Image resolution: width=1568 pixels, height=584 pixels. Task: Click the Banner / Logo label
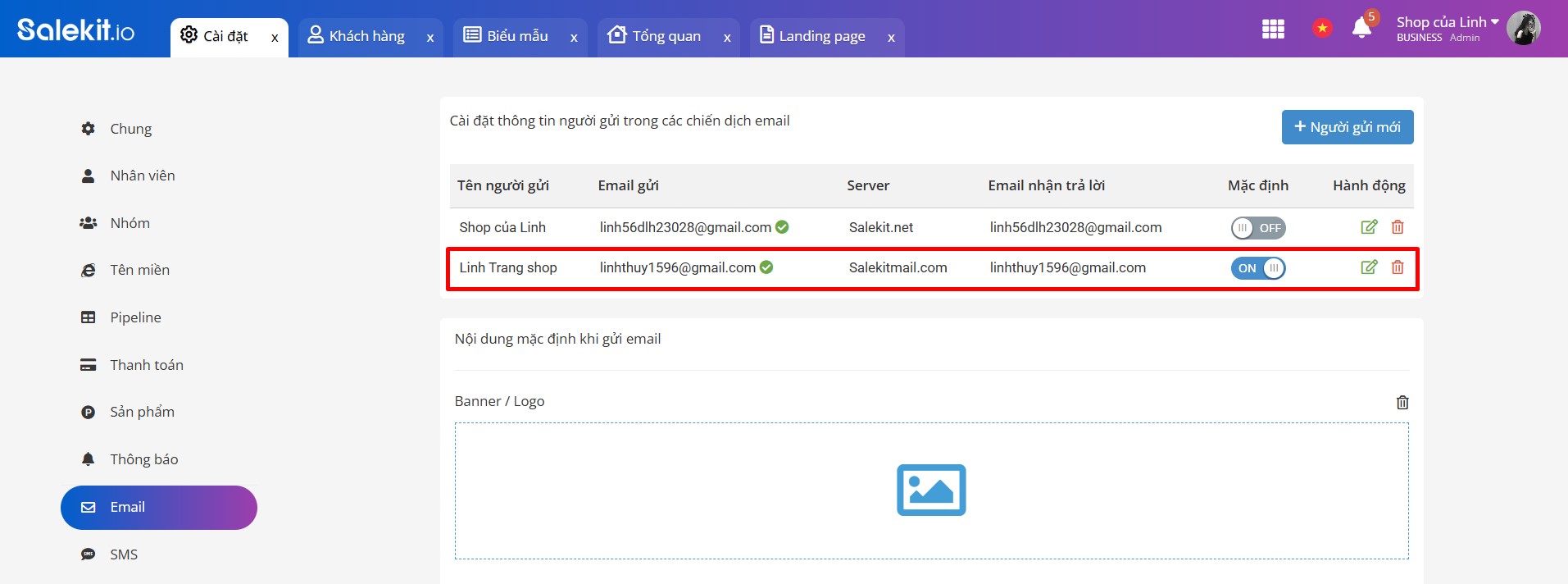coord(500,401)
